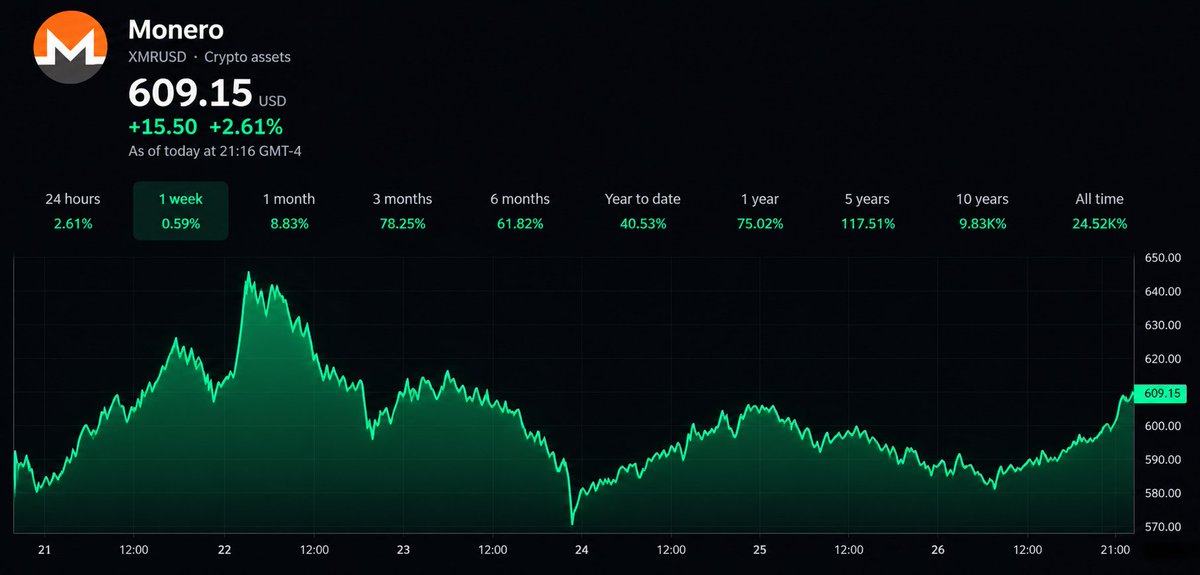Click date label 26 on time axis
Screen dimensions: 1200x575
(938, 550)
